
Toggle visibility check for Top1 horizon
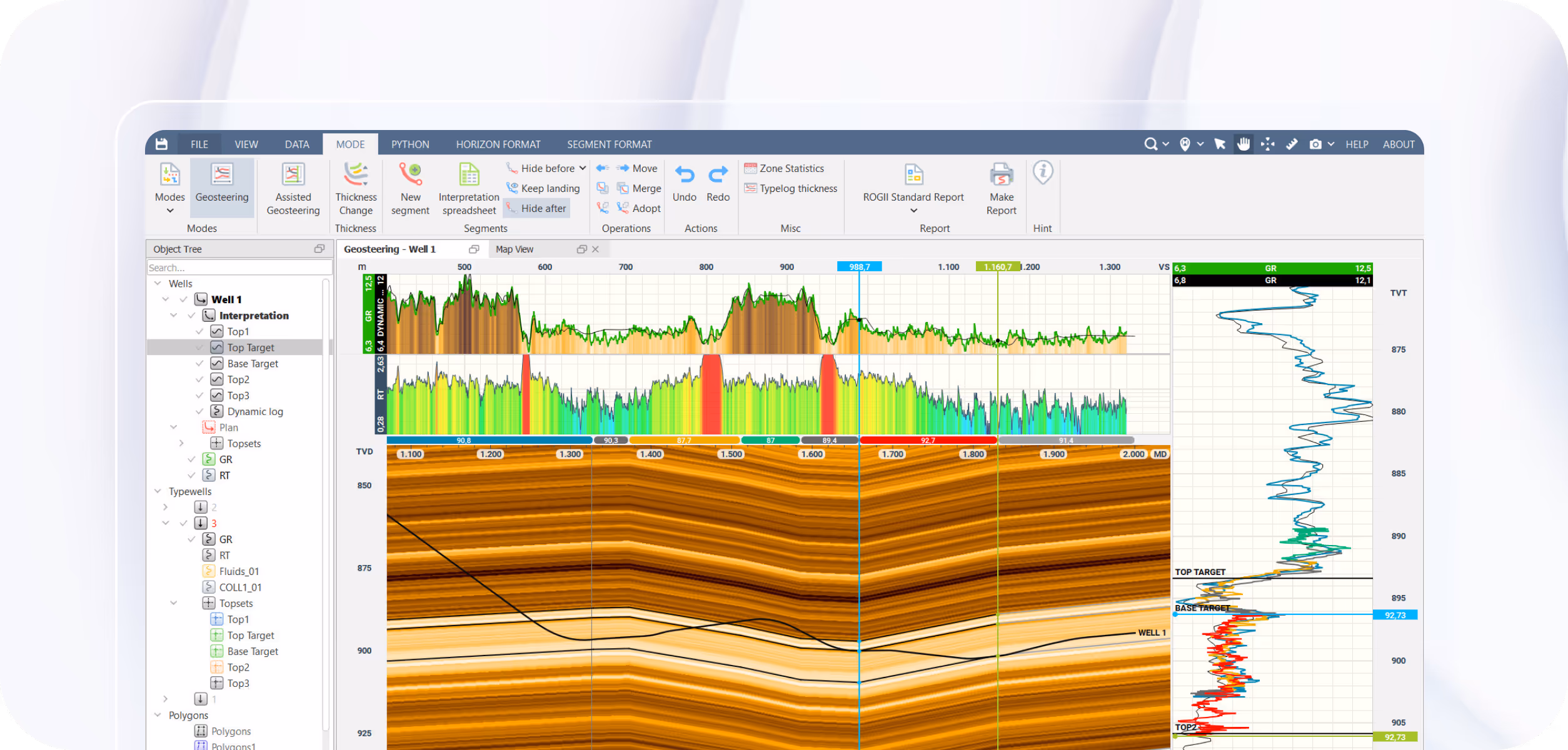[x=199, y=331]
